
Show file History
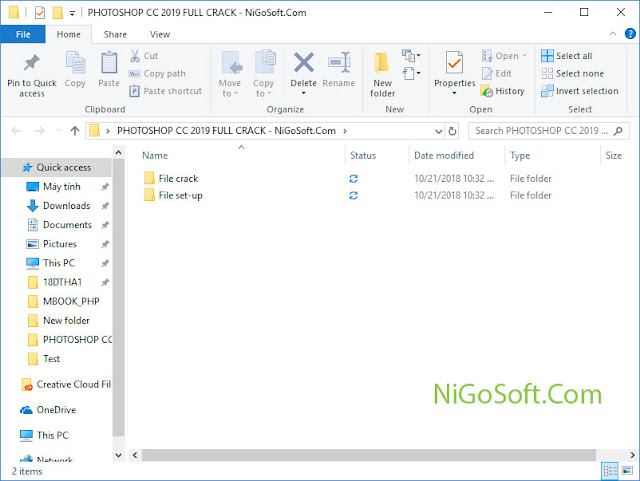pos(502,91)
